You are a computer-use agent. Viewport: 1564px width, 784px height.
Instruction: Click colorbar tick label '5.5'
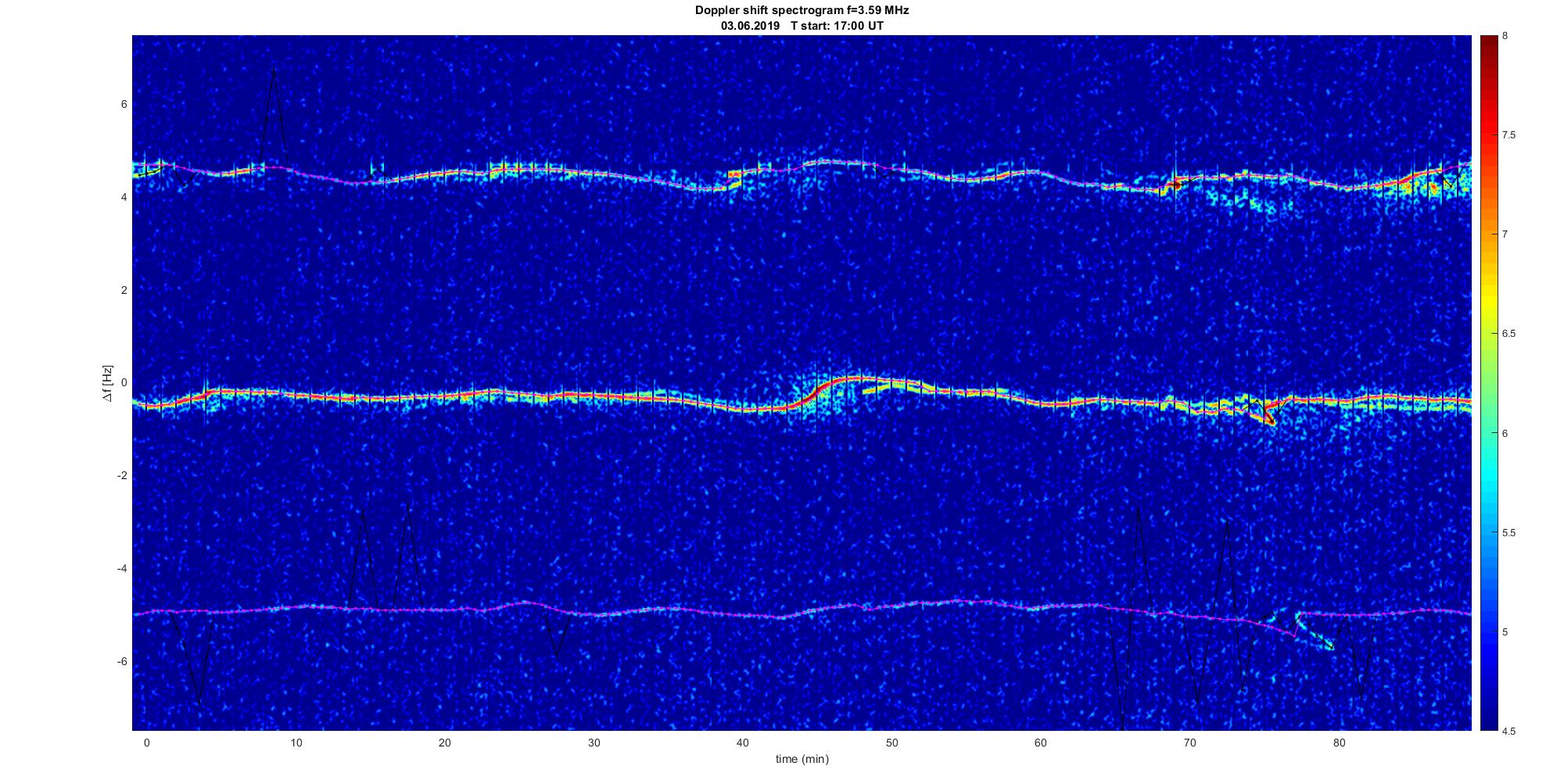click(1508, 533)
